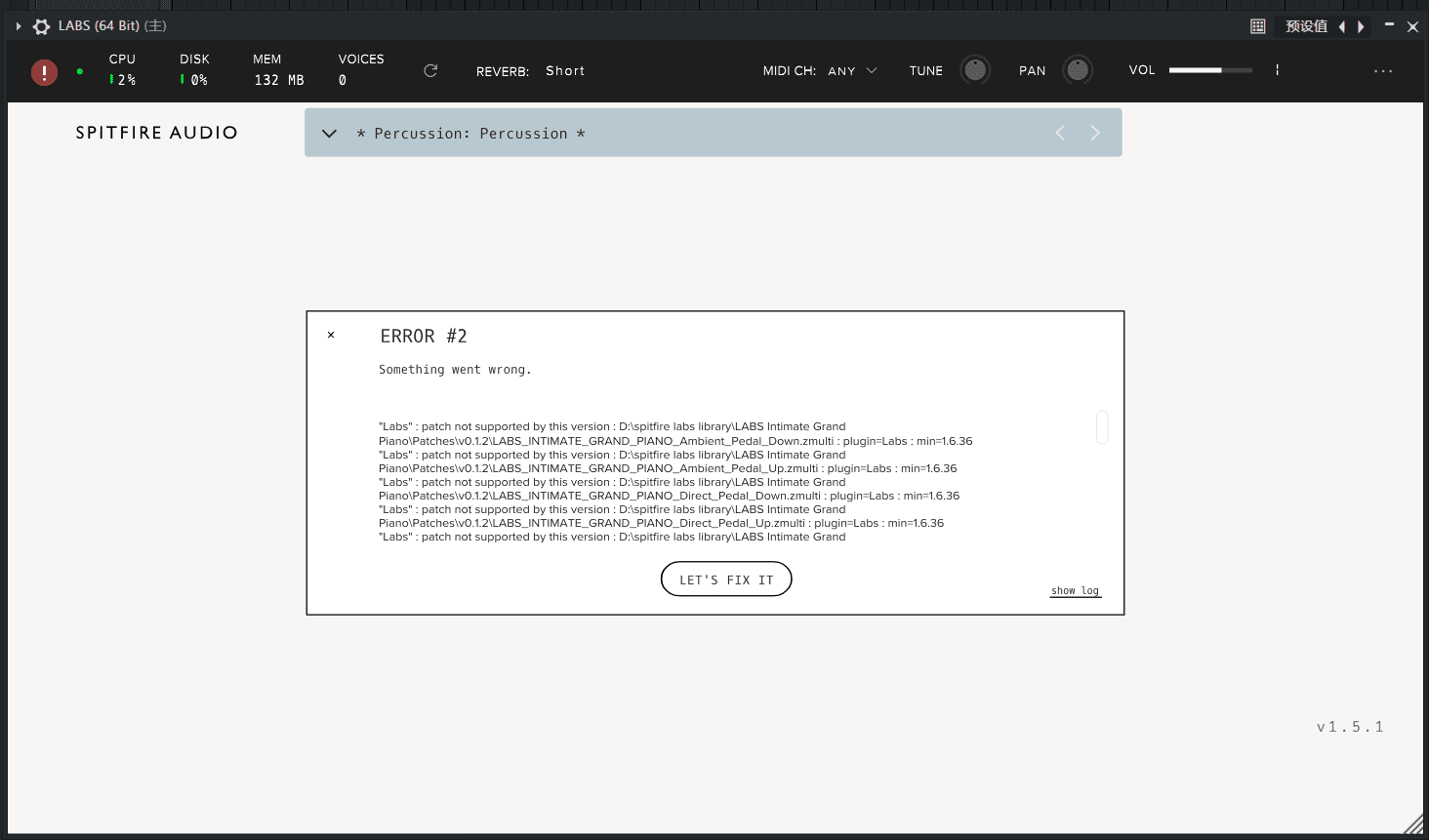The height and width of the screenshot is (840, 1429).
Task: Adjust the PAN knob
Action: (x=1078, y=70)
